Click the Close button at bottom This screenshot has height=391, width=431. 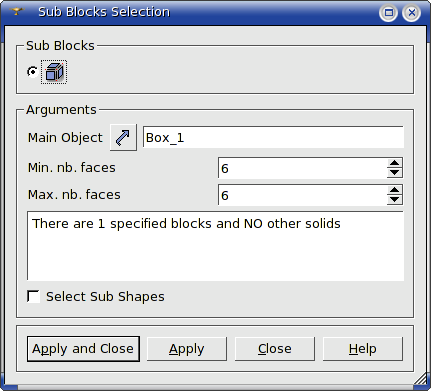tap(275, 349)
